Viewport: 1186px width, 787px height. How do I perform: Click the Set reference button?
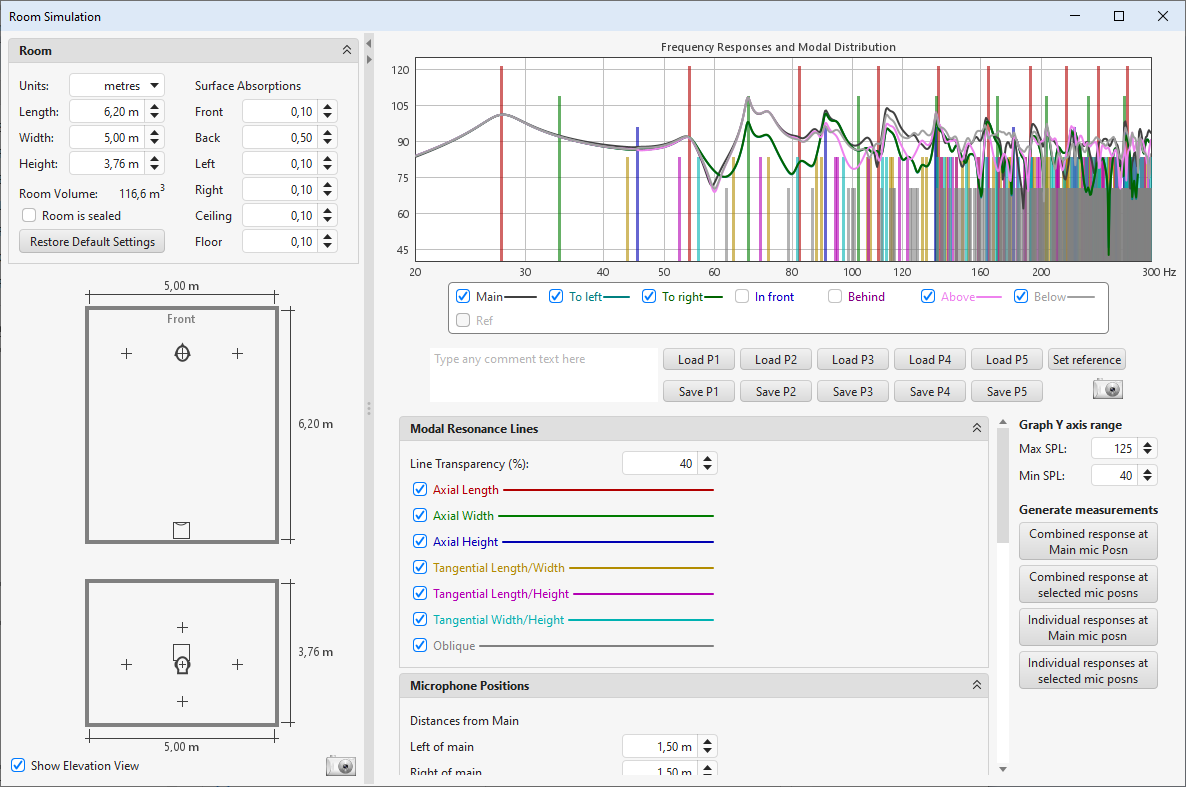[x=1087, y=360]
